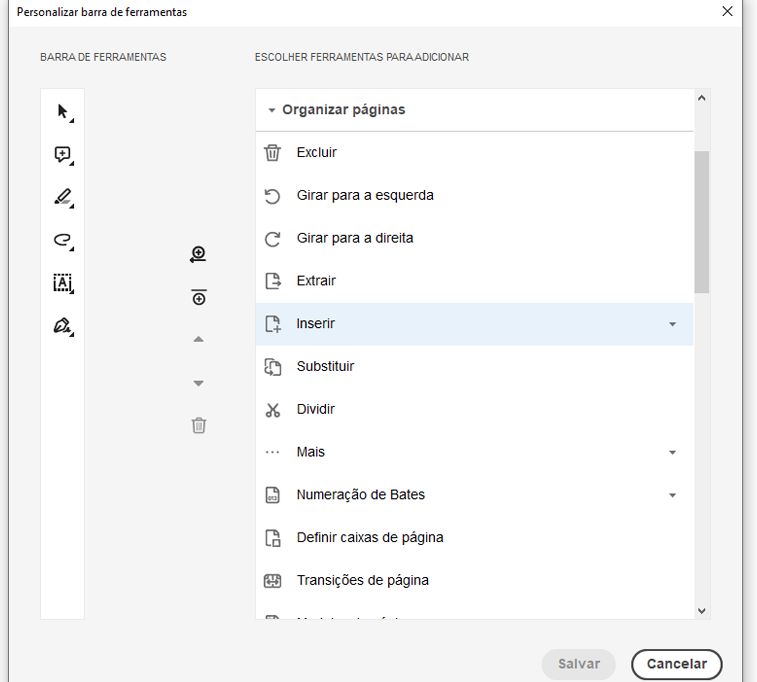Click the Definir caixas de página icon
This screenshot has height=682, width=757.
click(273, 538)
